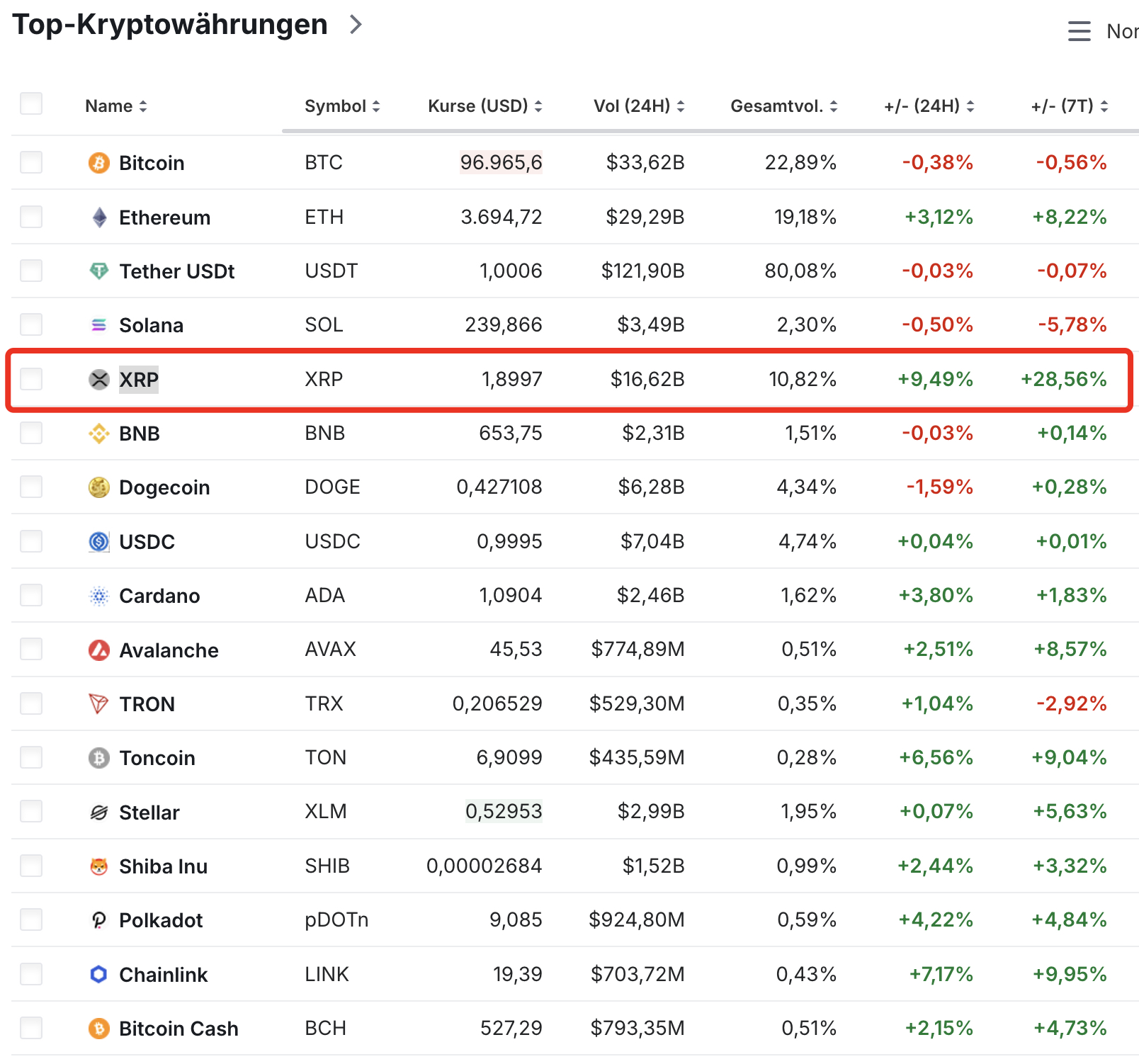Click Solana price 239,866
The image size is (1139, 1064).
point(504,324)
